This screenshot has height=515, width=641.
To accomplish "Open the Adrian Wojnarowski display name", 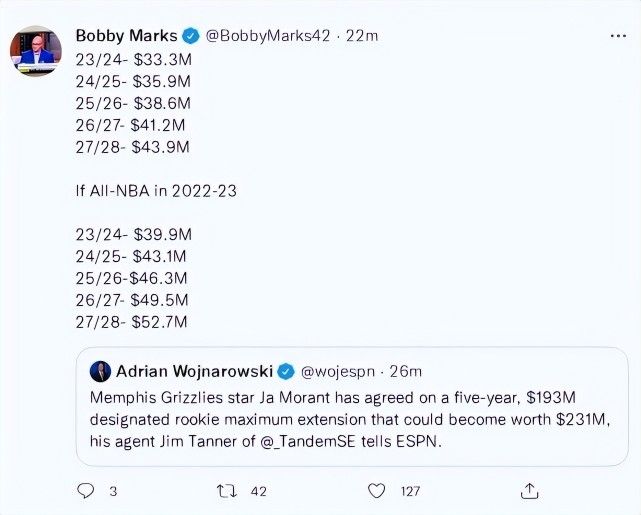I will tap(195, 372).
